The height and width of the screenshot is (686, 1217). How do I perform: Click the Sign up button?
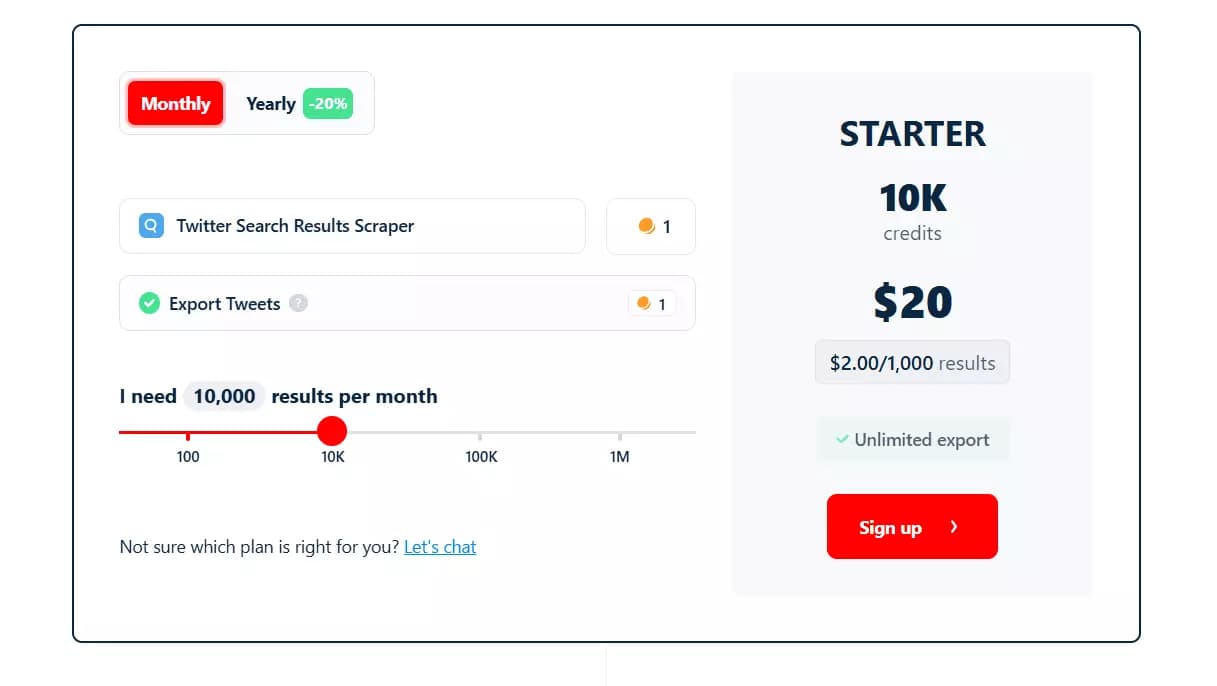tap(911, 527)
